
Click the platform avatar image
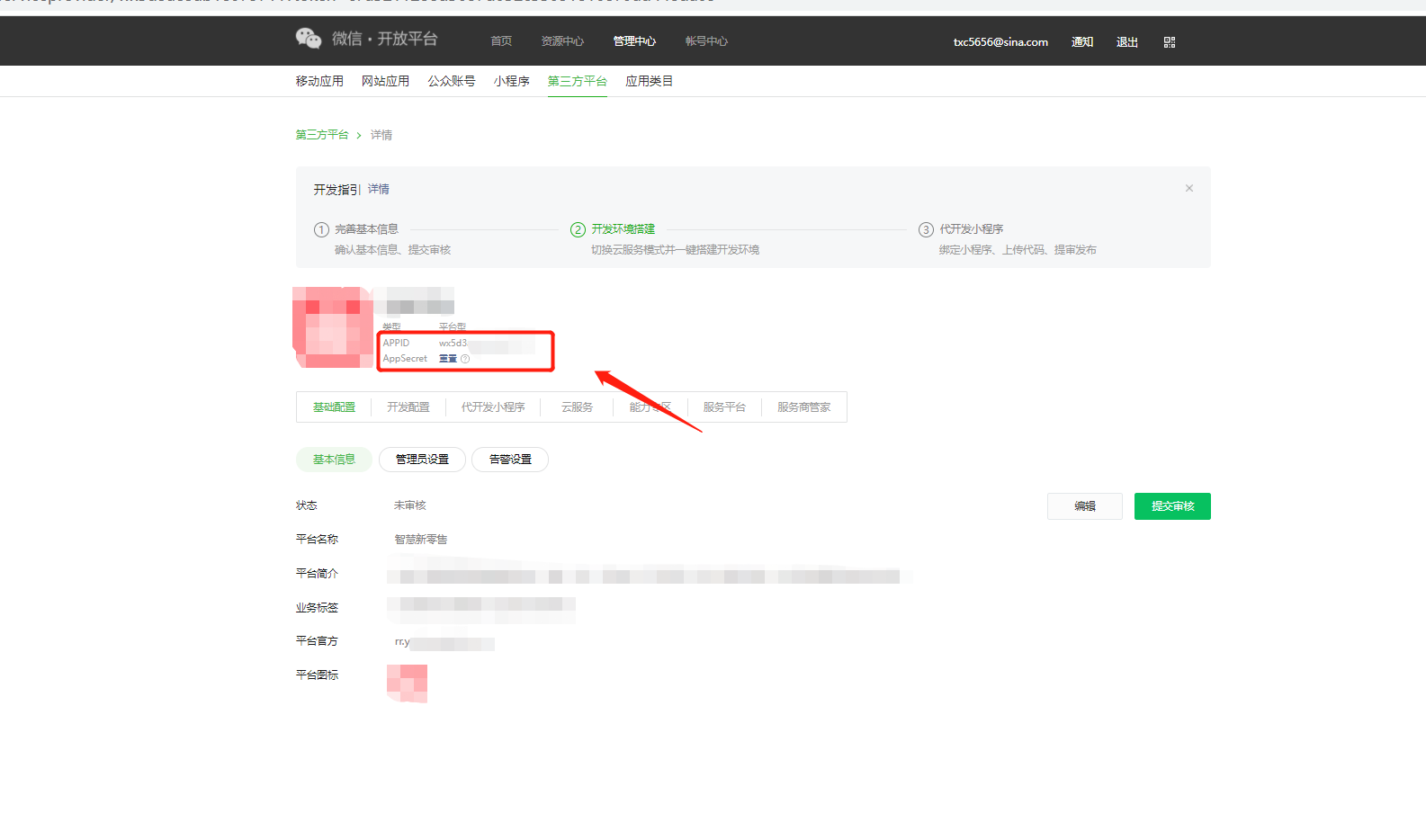pyautogui.click(x=333, y=327)
